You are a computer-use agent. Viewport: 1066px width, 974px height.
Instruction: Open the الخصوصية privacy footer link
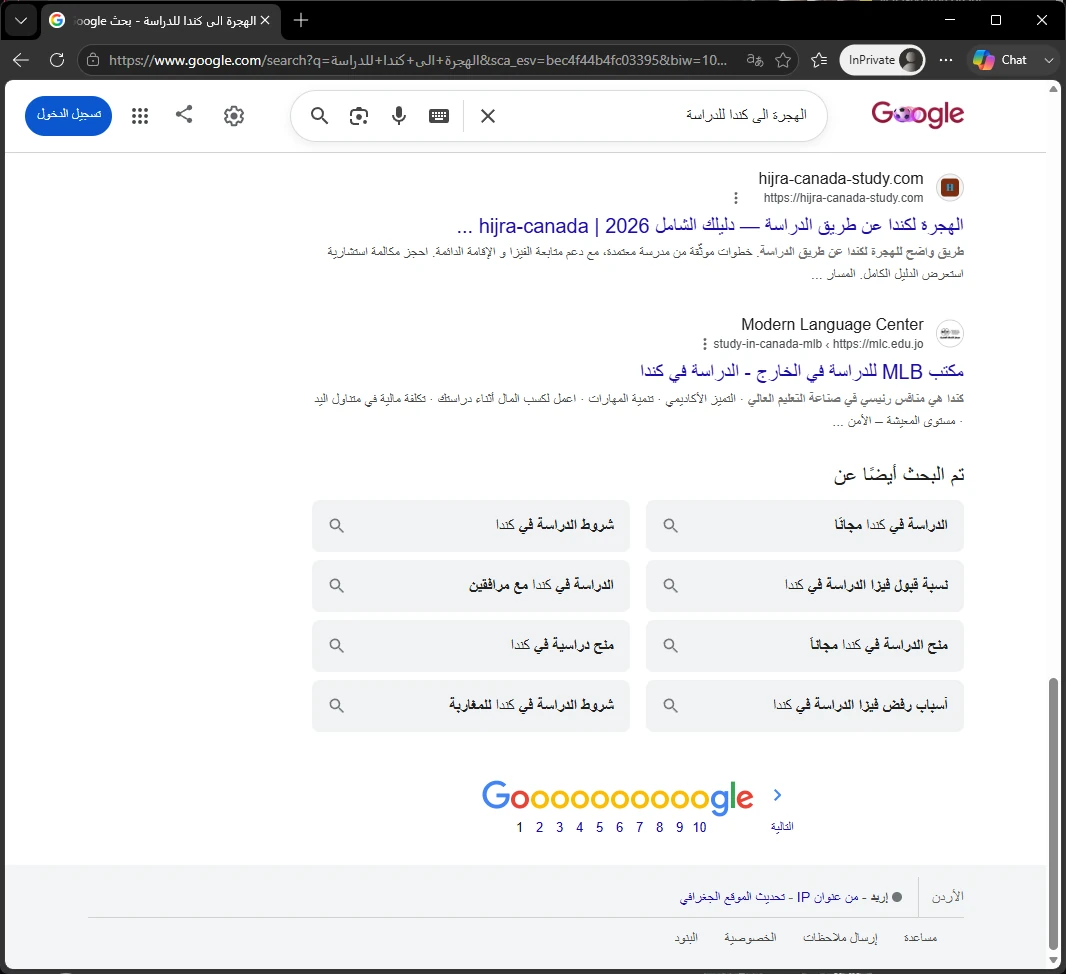click(750, 938)
